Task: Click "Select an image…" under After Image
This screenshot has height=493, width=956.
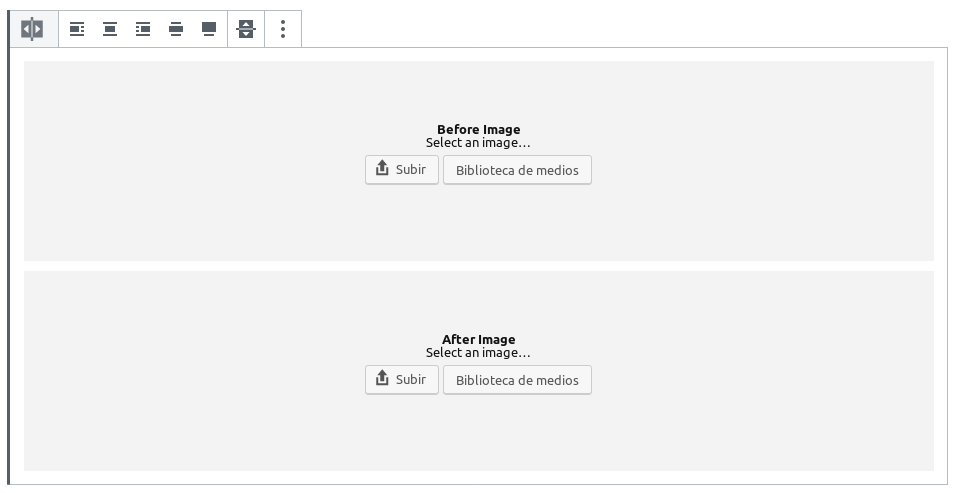Action: pos(478,353)
